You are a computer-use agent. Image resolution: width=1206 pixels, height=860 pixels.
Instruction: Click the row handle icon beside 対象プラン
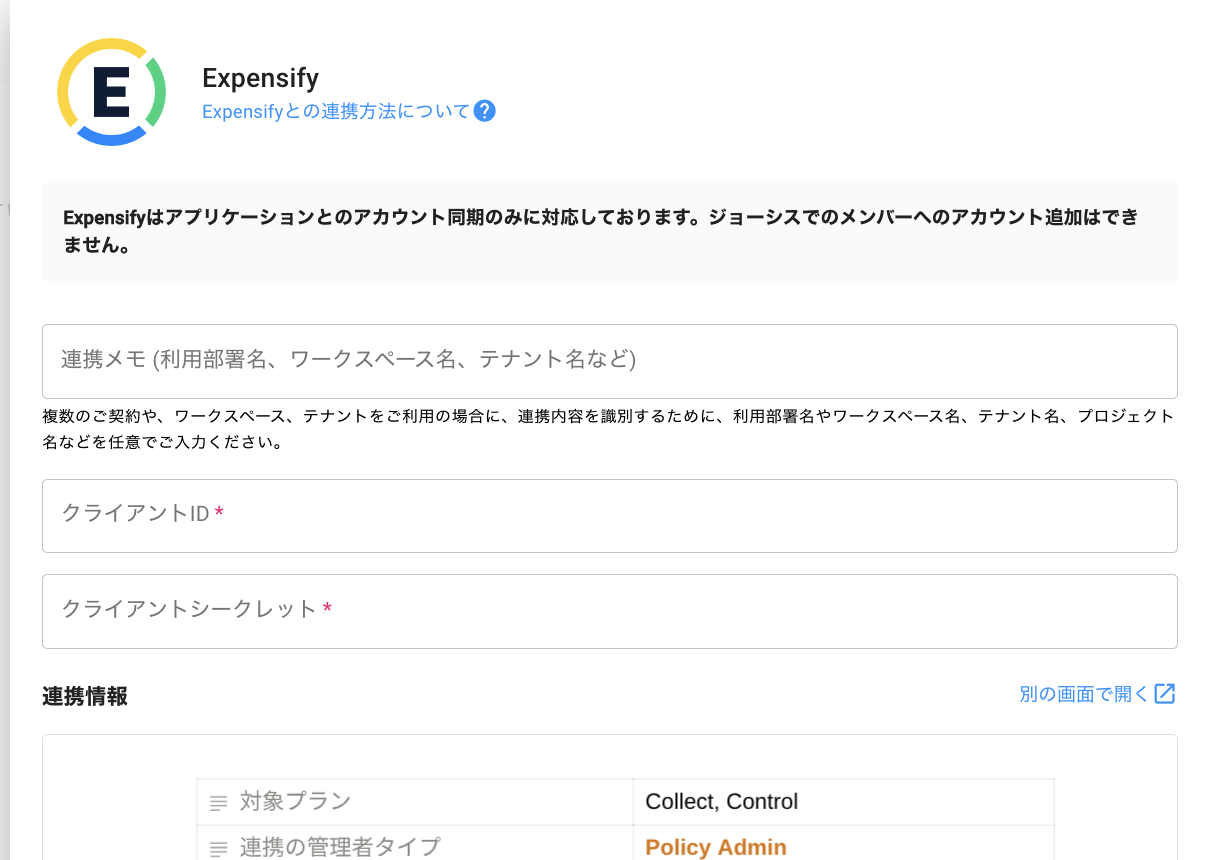[218, 802]
